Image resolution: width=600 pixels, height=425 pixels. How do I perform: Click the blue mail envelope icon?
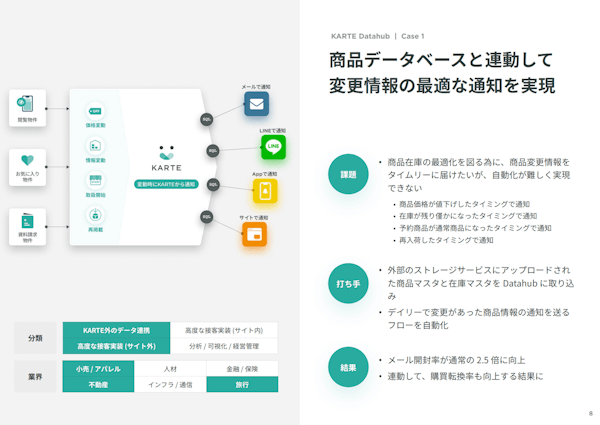(x=256, y=104)
